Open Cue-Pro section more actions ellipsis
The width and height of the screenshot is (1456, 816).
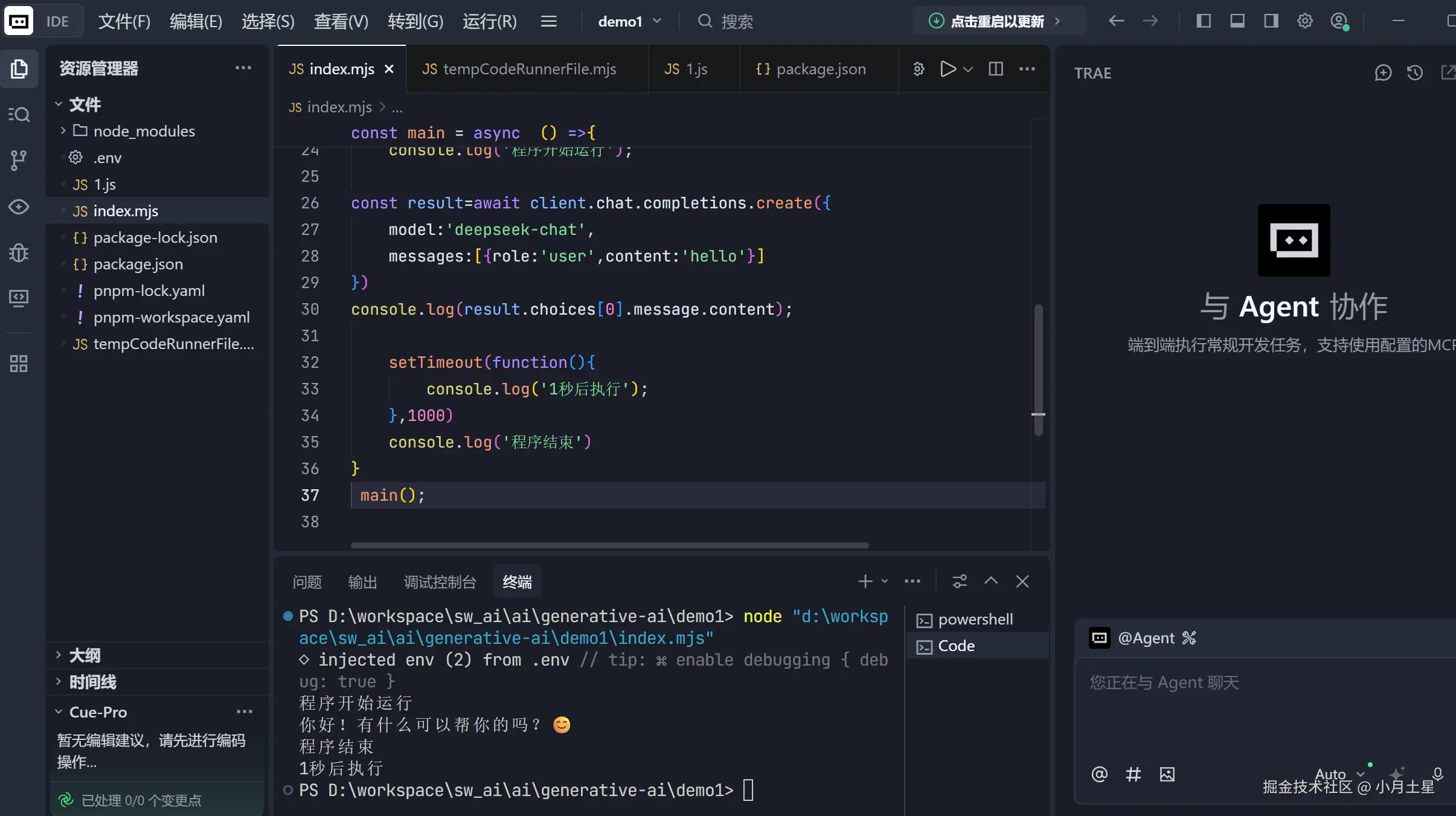(x=245, y=712)
